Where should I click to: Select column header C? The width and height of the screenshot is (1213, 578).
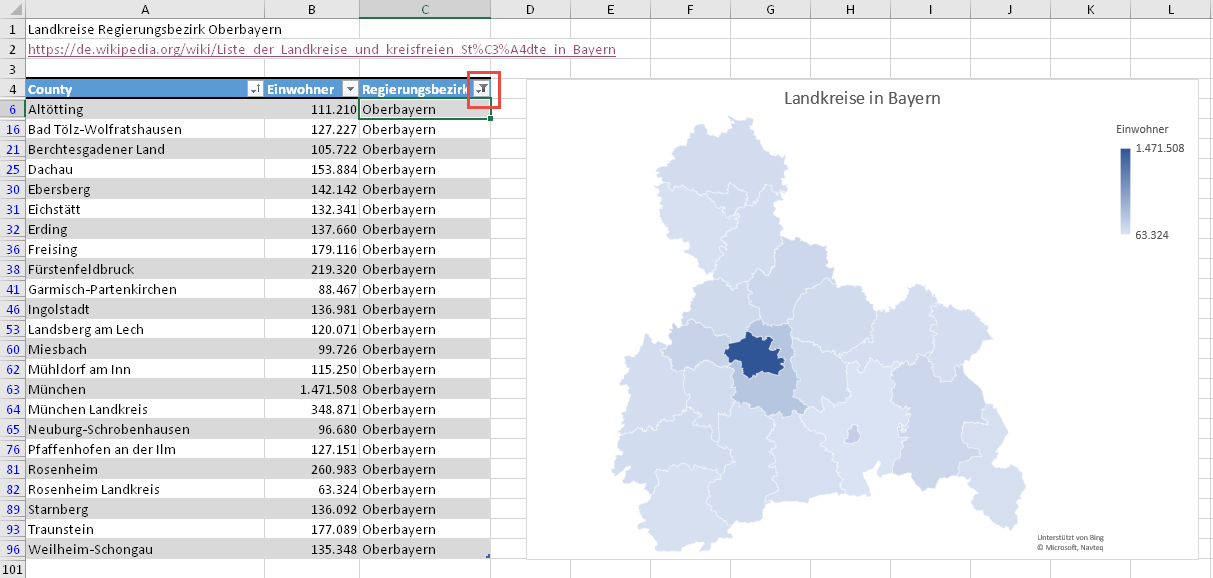(x=424, y=9)
